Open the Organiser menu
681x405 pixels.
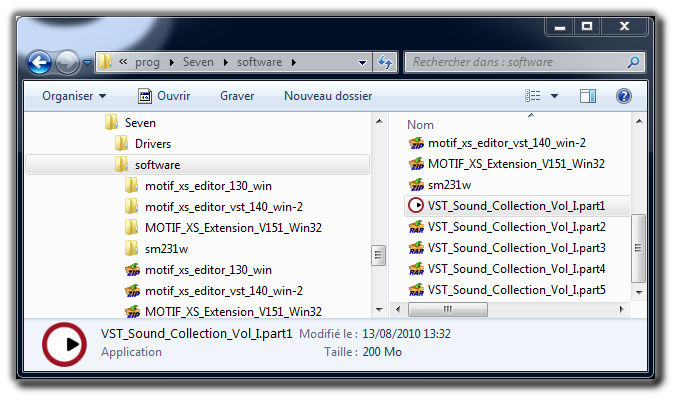click(x=74, y=96)
